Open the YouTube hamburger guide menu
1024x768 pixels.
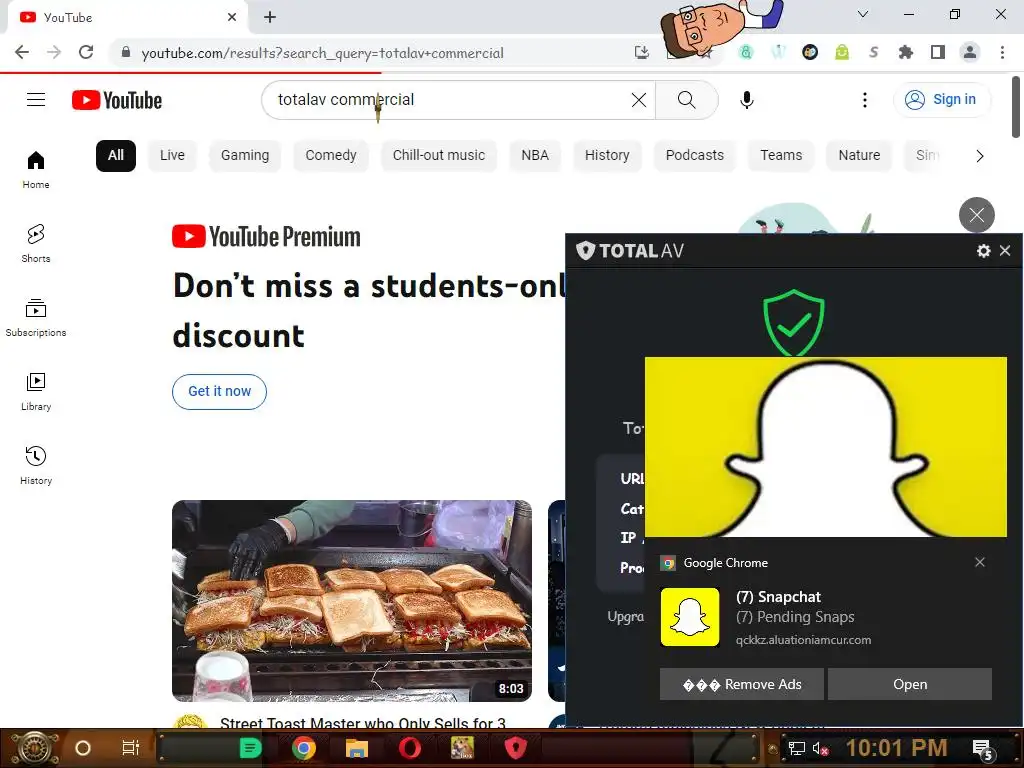point(36,99)
